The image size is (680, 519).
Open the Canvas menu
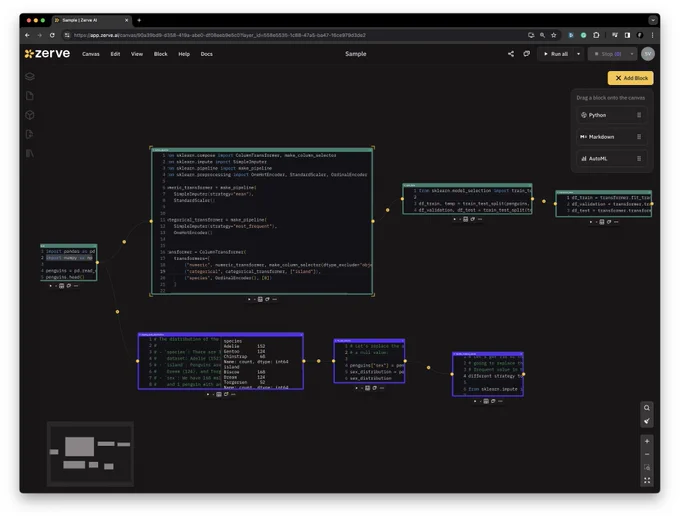91,54
